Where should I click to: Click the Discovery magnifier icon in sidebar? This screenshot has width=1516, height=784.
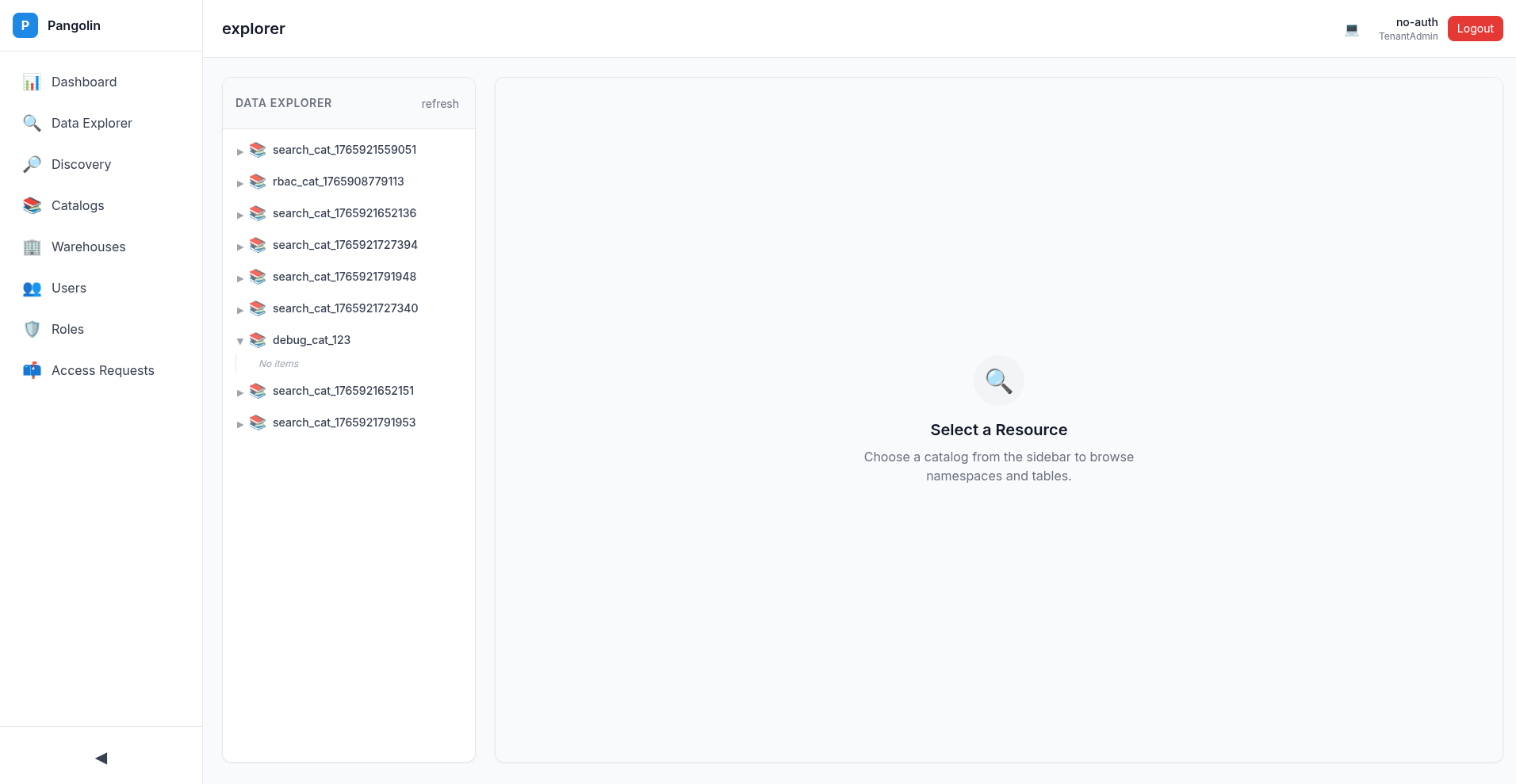coord(32,164)
